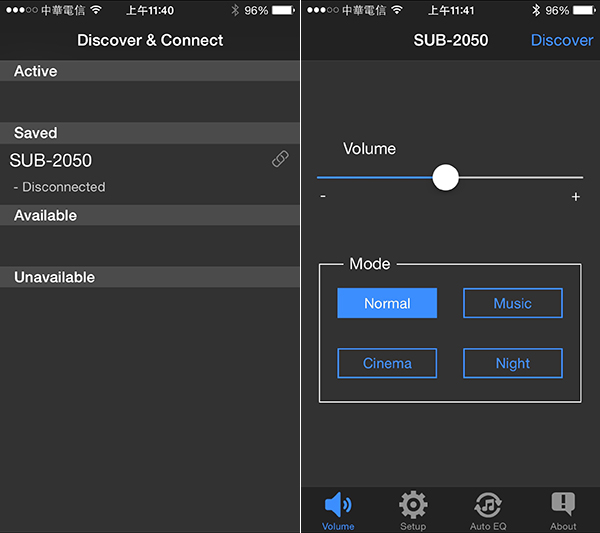
Task: Tap the Active section header
Action: pos(150,71)
